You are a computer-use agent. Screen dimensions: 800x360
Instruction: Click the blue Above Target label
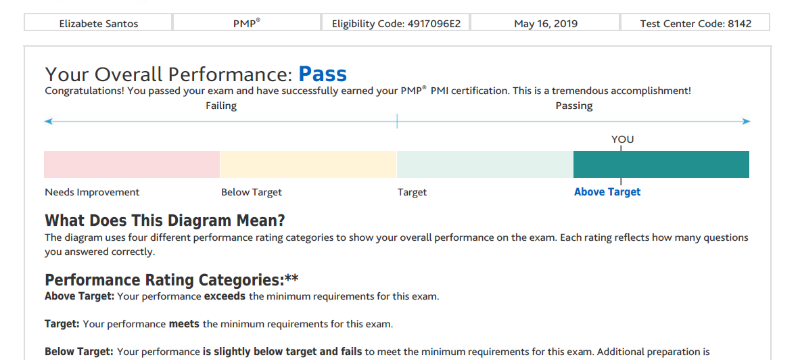[x=607, y=192]
